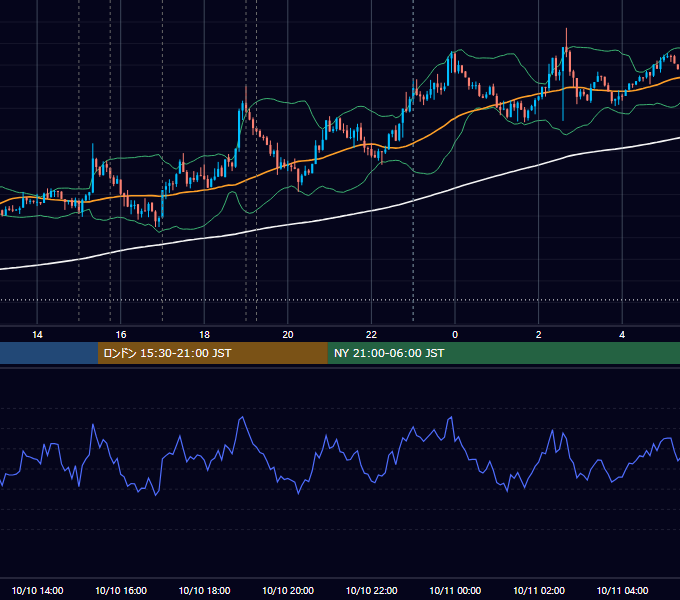
Task: Click the upper time axis label 0
Action: pos(455,335)
